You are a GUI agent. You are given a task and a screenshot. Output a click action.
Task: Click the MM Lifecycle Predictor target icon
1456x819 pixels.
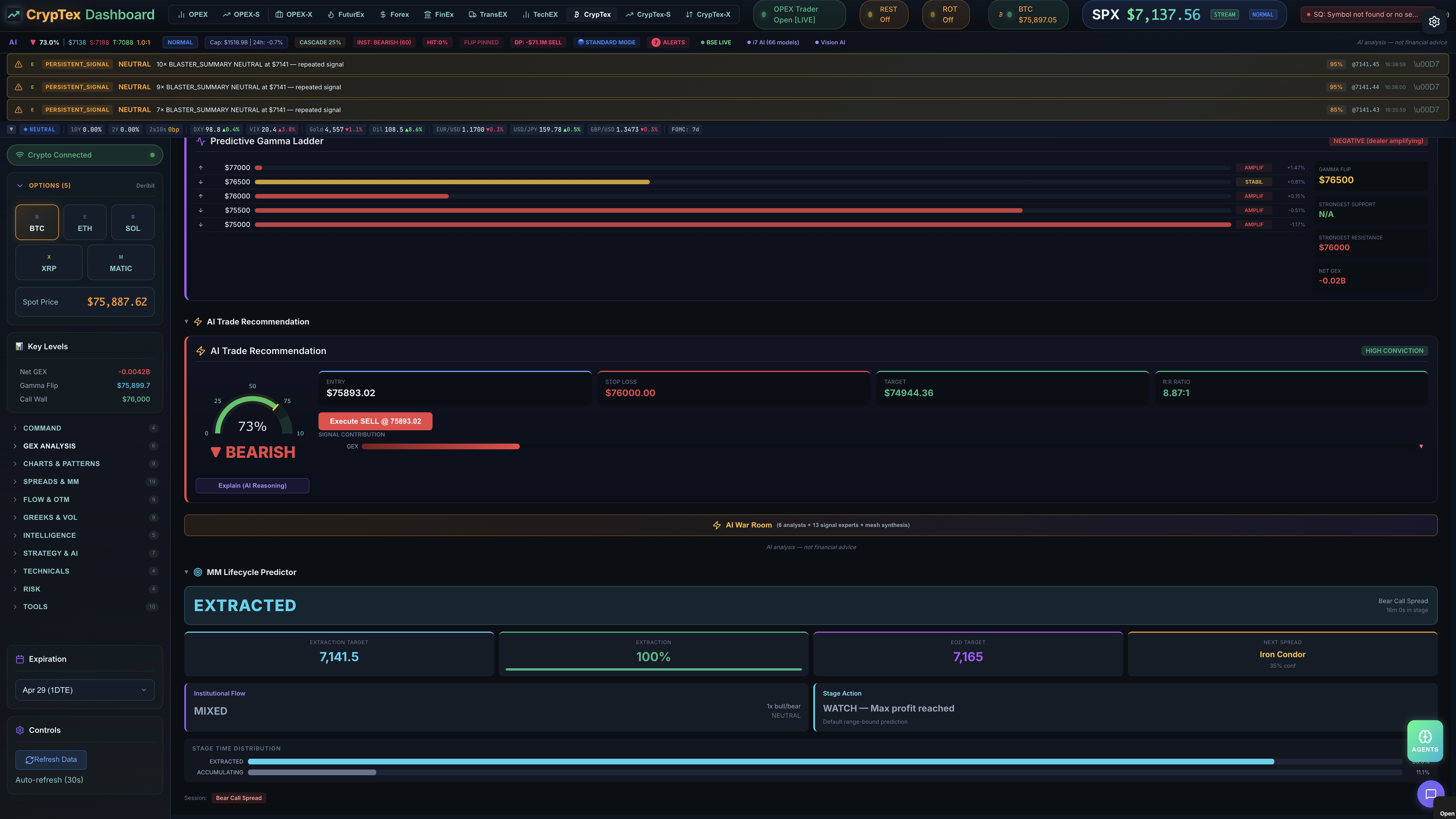click(x=198, y=572)
